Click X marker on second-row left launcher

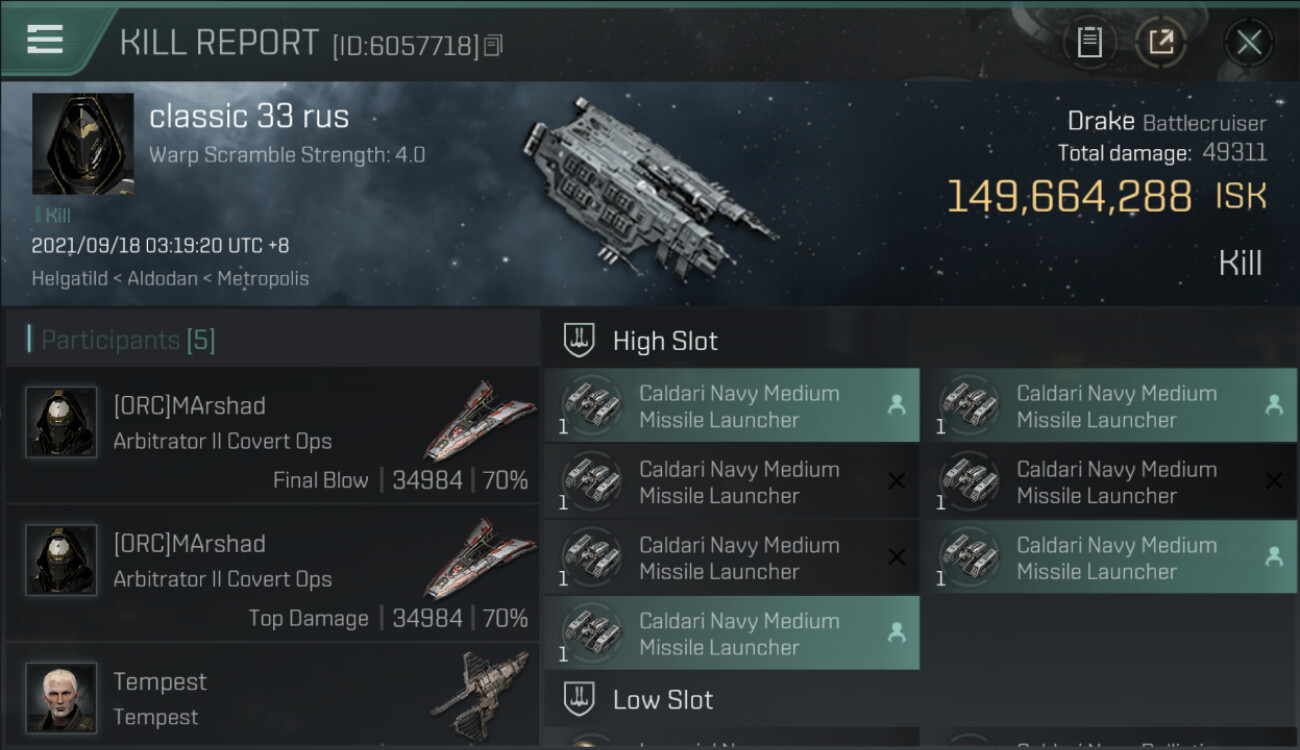click(x=896, y=481)
